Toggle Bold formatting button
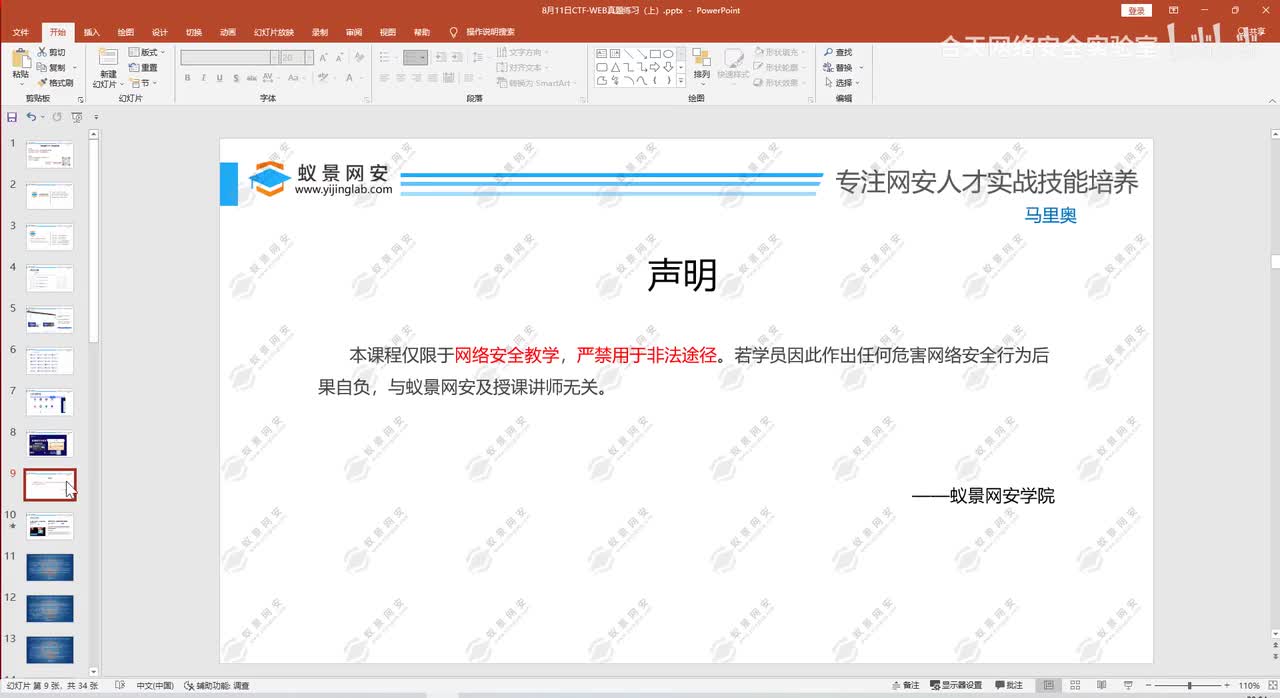The height and width of the screenshot is (698, 1280). 188,78
